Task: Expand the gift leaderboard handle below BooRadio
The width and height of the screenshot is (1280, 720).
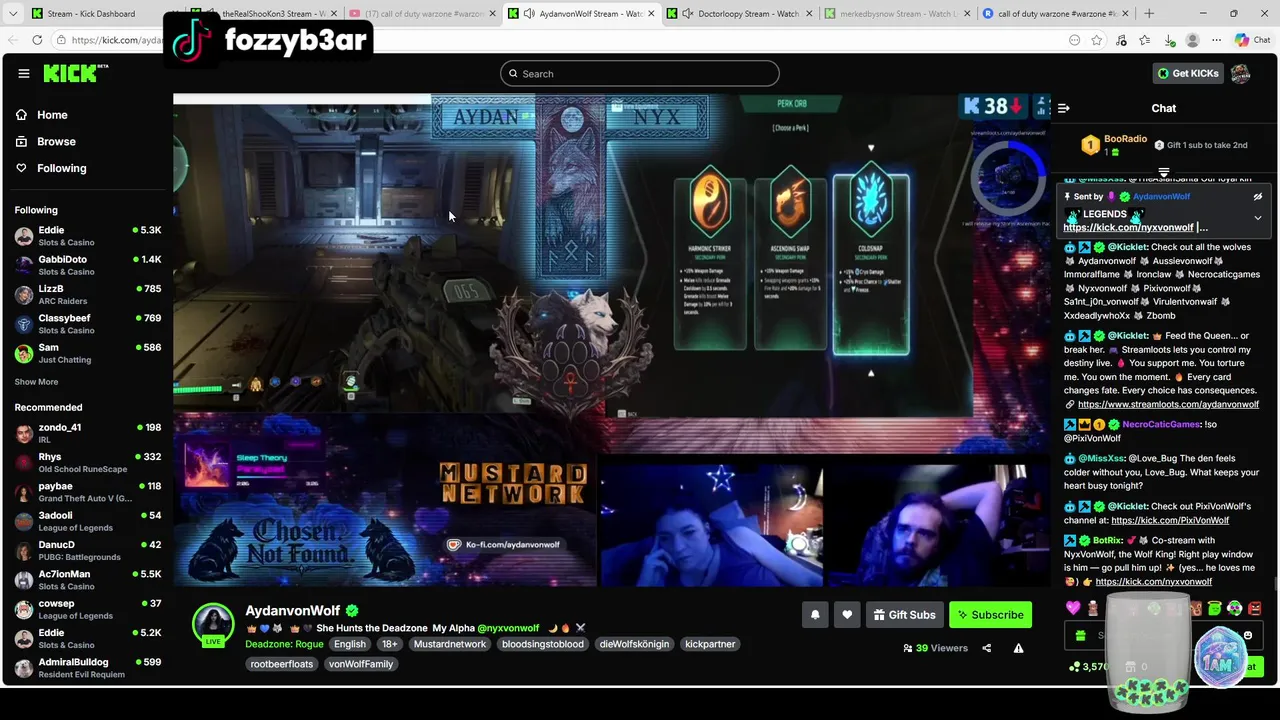Action: 1164,172
